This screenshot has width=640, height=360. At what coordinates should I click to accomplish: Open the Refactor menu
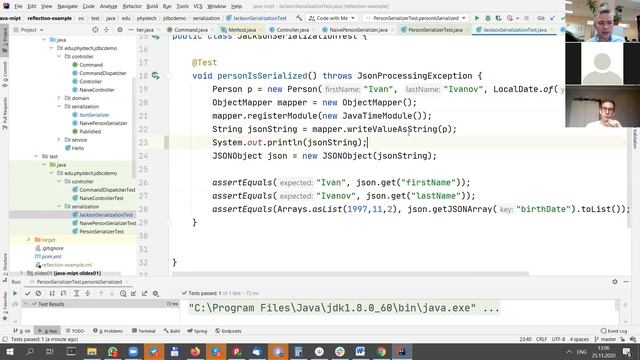click(x=132, y=6)
